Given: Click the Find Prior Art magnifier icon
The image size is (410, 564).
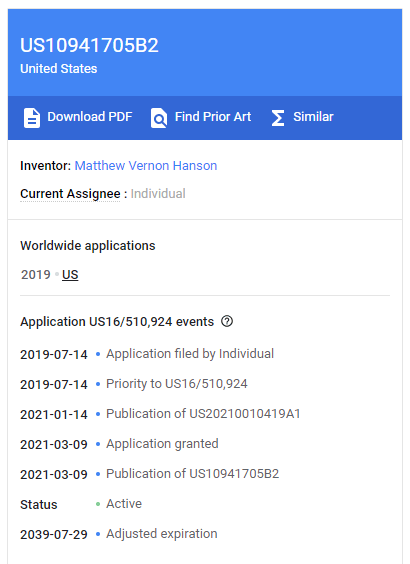Looking at the screenshot, I should pos(159,118).
